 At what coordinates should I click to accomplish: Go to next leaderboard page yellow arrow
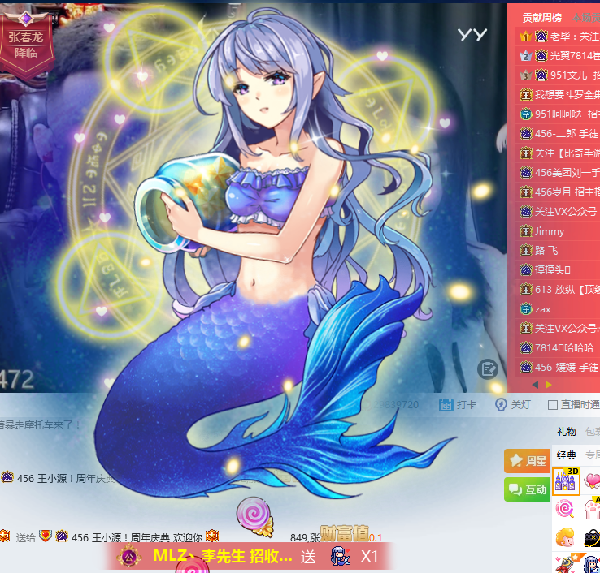coord(549,384)
